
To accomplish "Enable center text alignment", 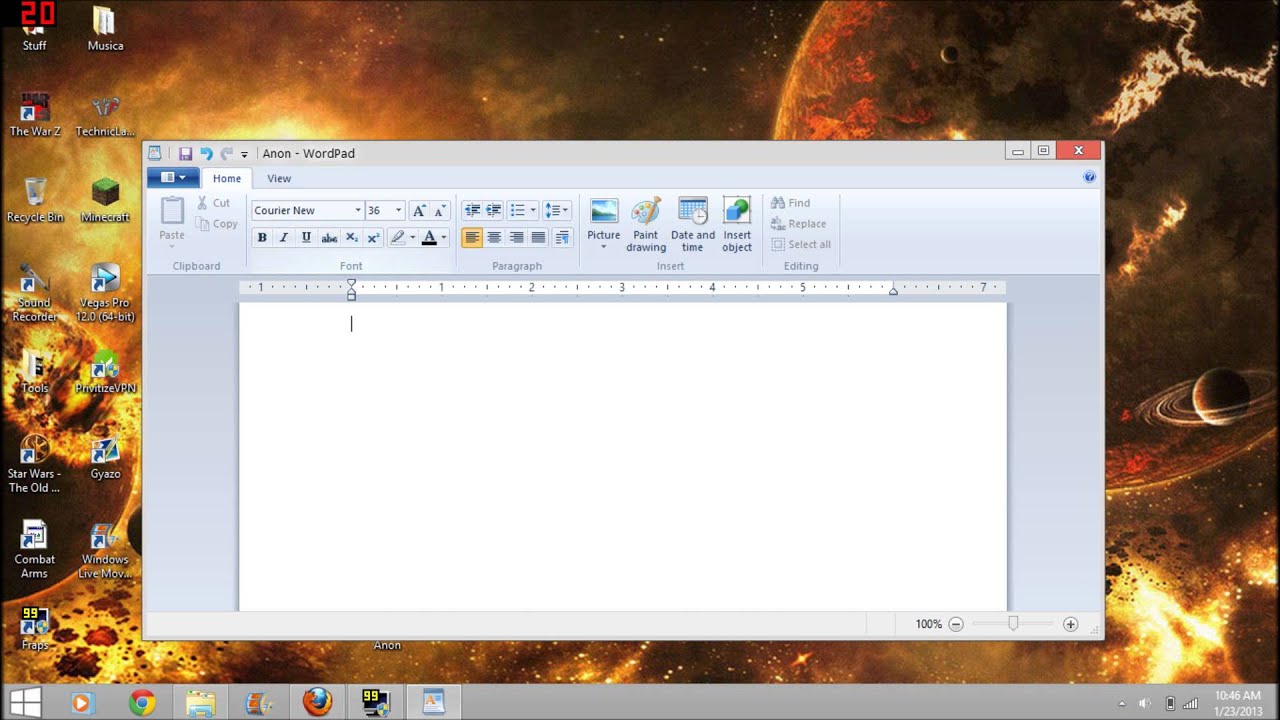I will point(494,238).
